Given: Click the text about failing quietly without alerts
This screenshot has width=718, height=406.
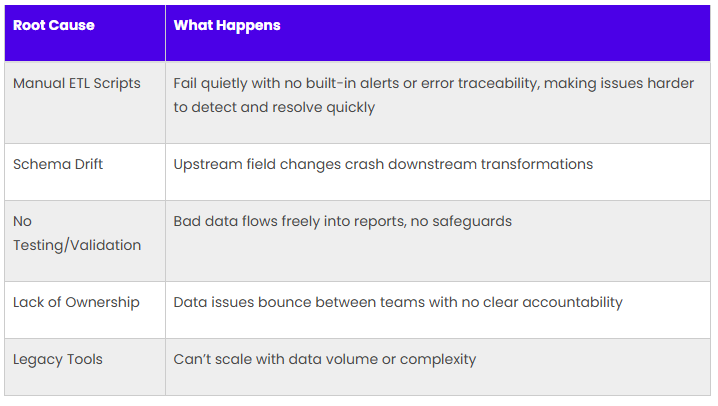Looking at the screenshot, I should click(434, 95).
